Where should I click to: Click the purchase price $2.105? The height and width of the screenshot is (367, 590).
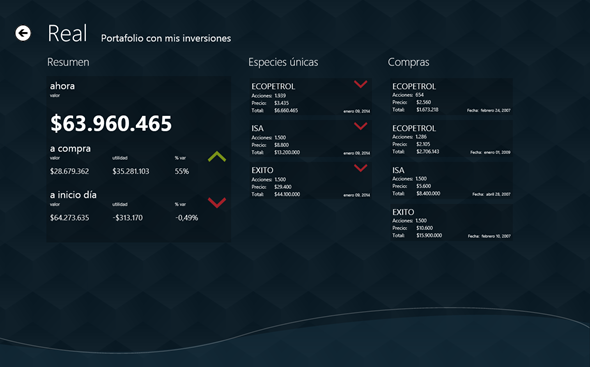[423, 144]
